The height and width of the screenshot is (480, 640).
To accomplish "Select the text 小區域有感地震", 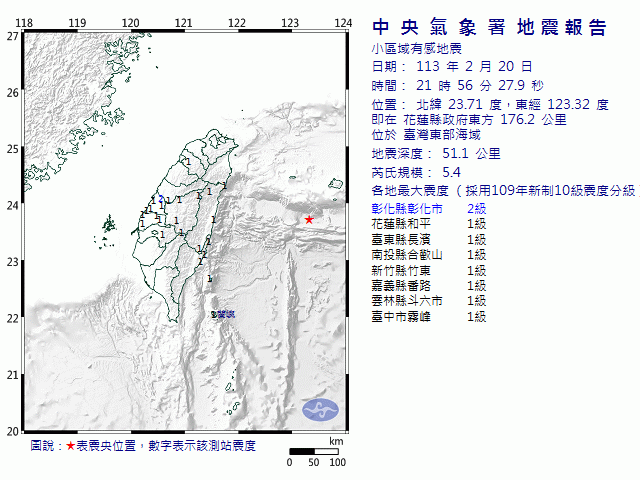I will coord(416,49).
